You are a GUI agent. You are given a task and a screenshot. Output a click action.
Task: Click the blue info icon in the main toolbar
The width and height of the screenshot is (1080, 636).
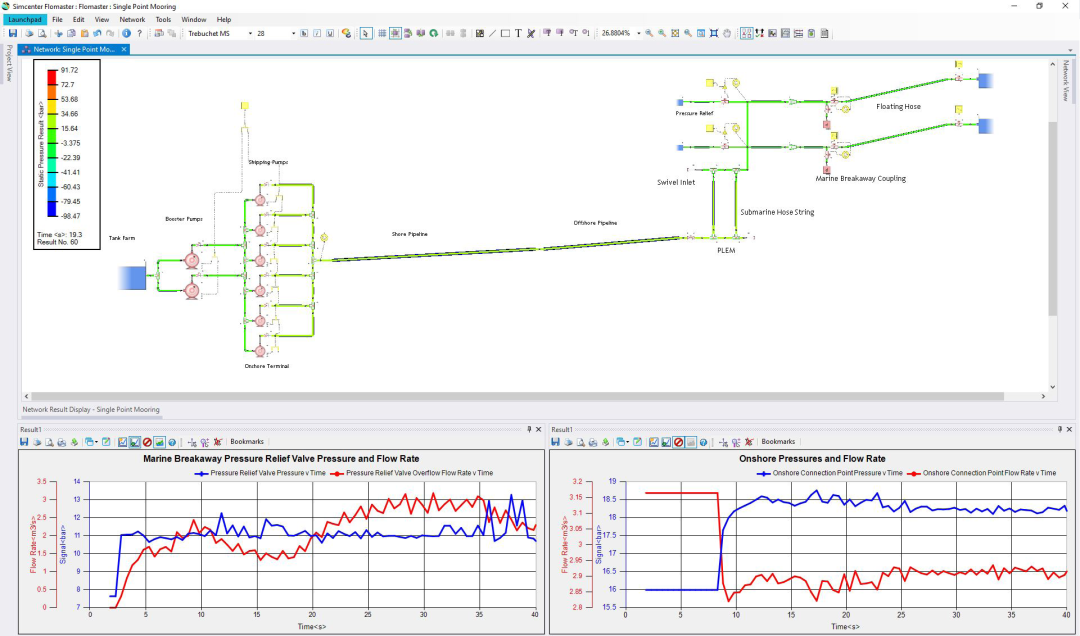127,33
